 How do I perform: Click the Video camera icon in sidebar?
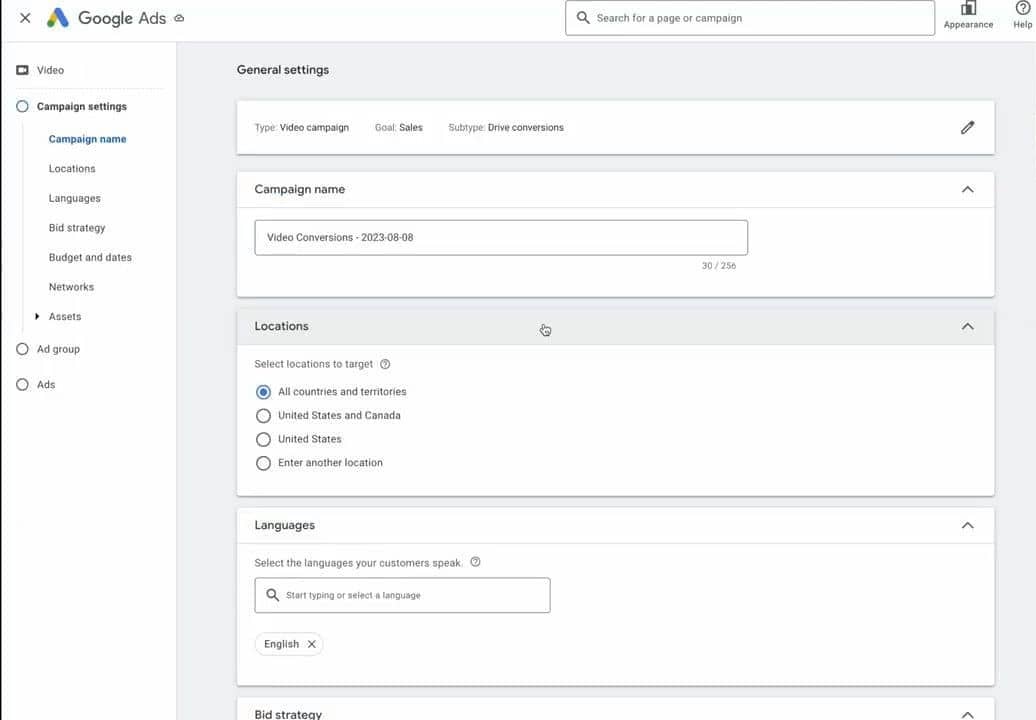[22, 70]
